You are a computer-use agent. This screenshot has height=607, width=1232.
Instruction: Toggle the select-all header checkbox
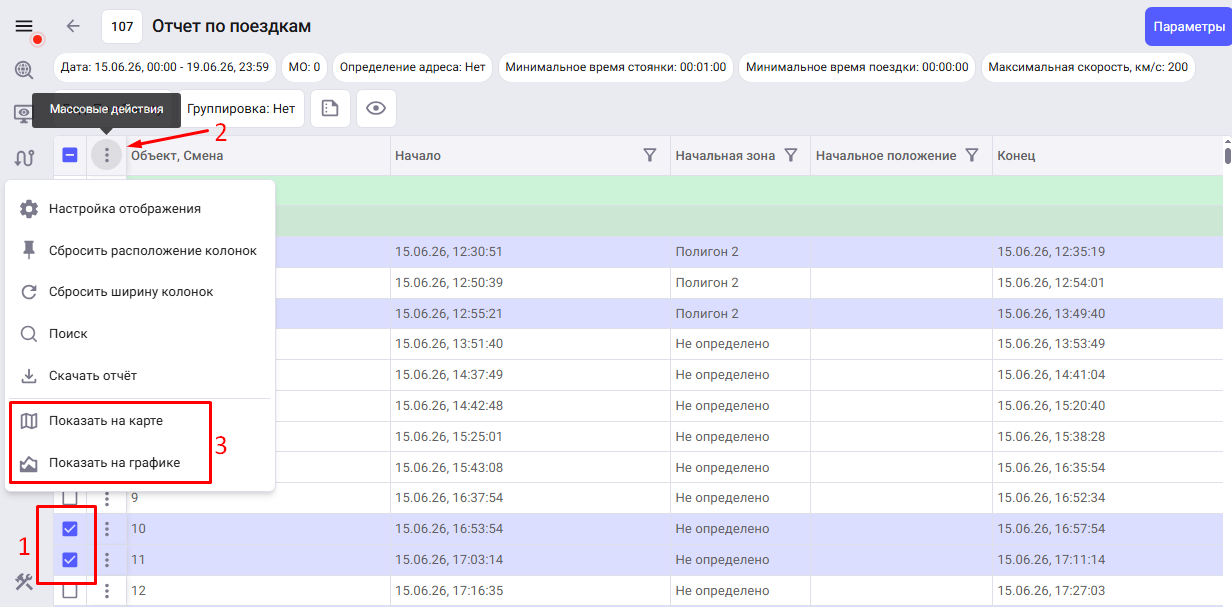click(70, 155)
